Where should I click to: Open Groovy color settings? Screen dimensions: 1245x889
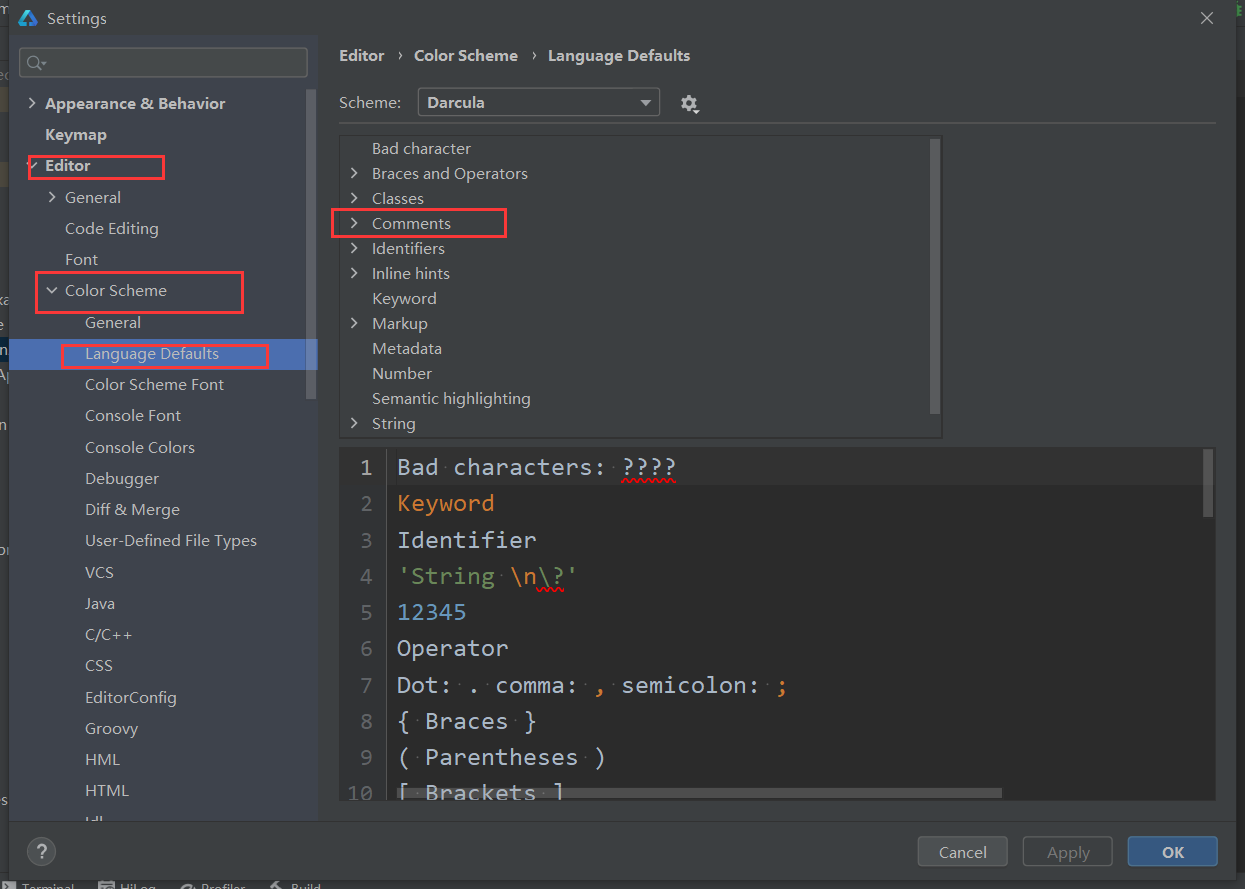[x=112, y=728]
